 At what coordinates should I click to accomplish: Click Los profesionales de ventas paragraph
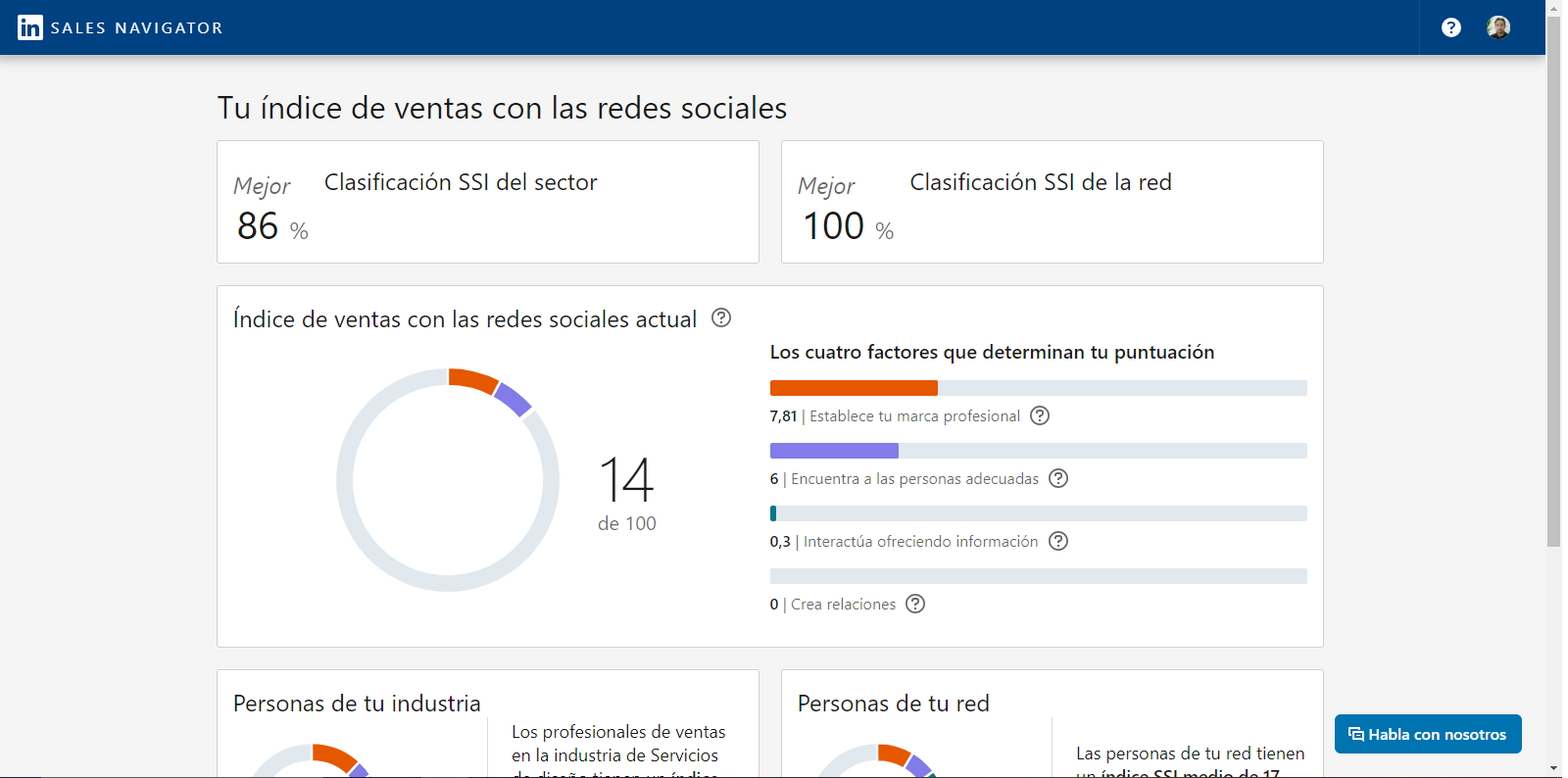[x=618, y=751]
